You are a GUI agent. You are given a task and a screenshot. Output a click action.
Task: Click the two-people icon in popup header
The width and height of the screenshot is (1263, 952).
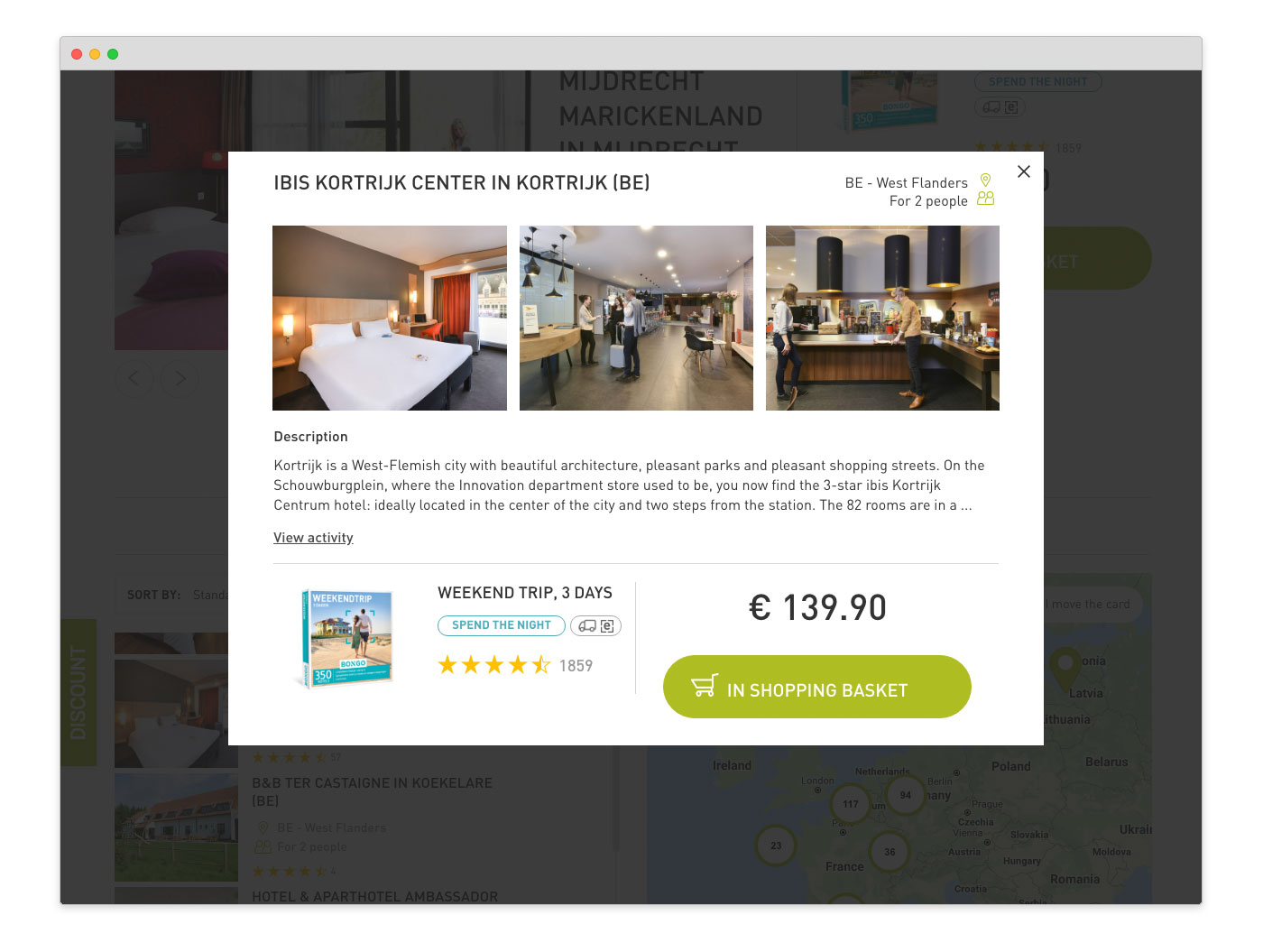985,199
